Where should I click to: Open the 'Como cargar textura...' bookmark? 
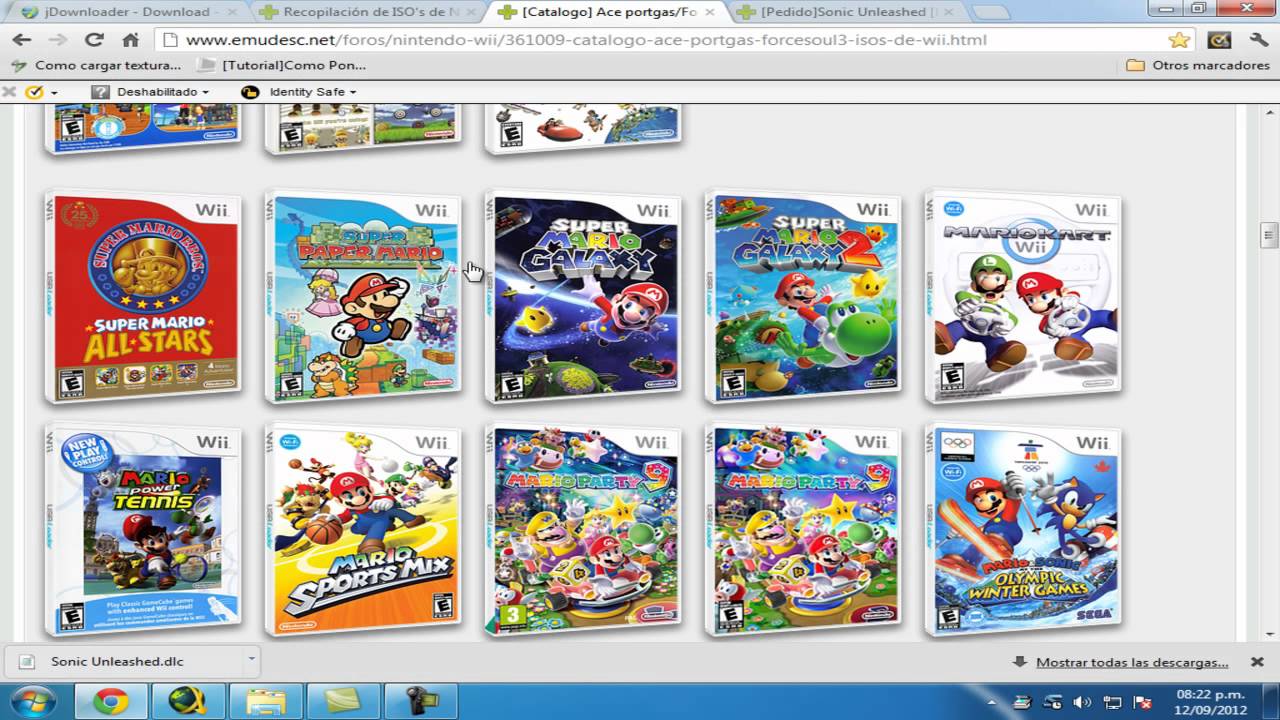point(96,65)
